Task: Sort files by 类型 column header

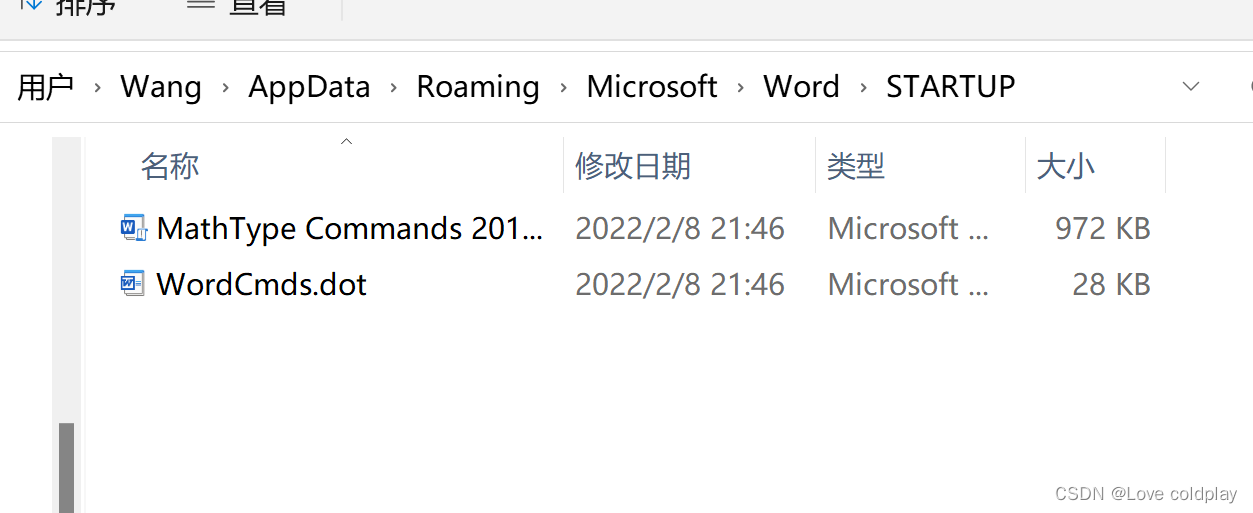Action: point(856,166)
